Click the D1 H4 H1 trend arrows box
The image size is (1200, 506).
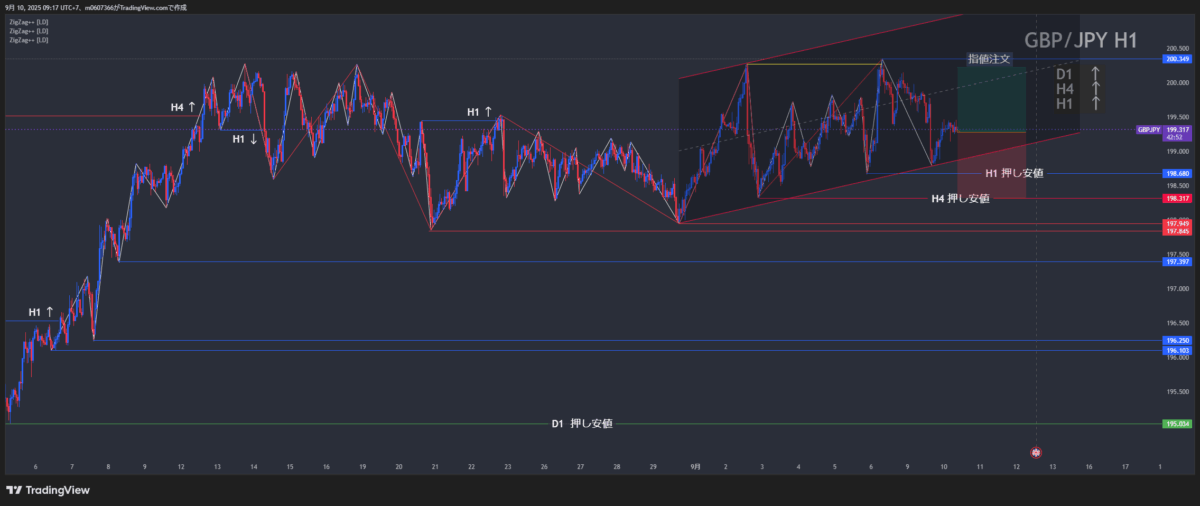1079,89
